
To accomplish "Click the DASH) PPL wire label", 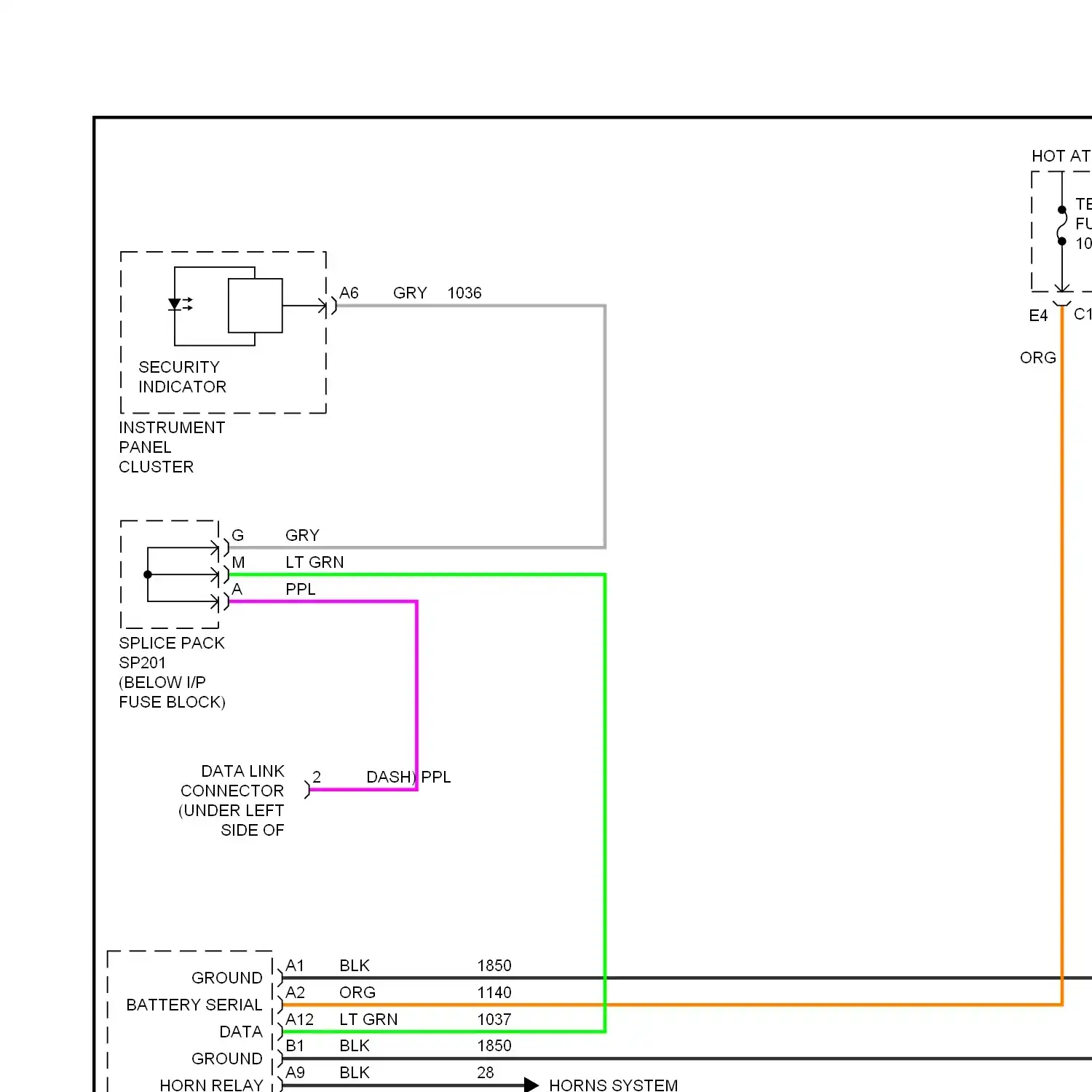I will click(x=408, y=777).
